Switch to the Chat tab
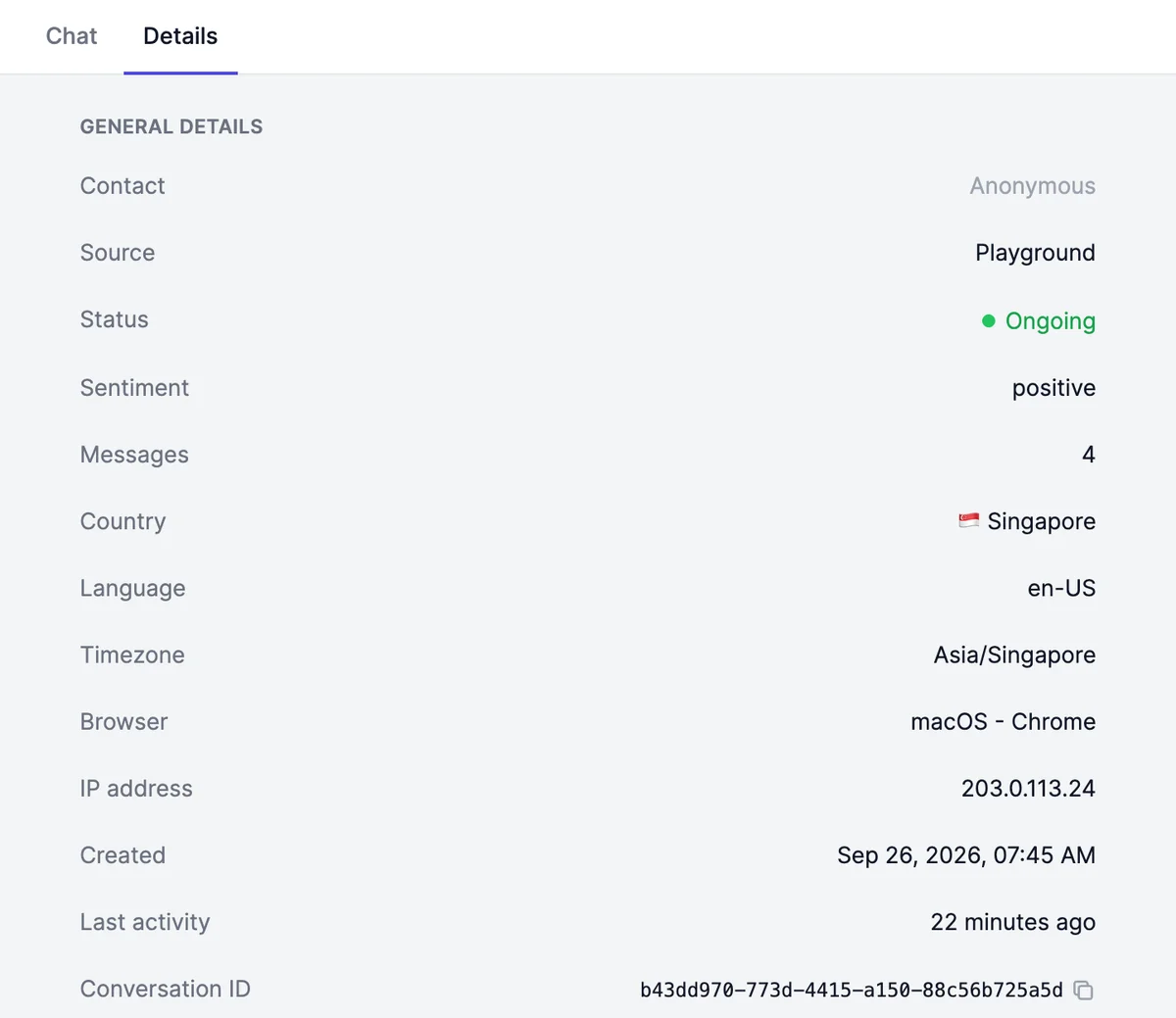 click(x=72, y=36)
